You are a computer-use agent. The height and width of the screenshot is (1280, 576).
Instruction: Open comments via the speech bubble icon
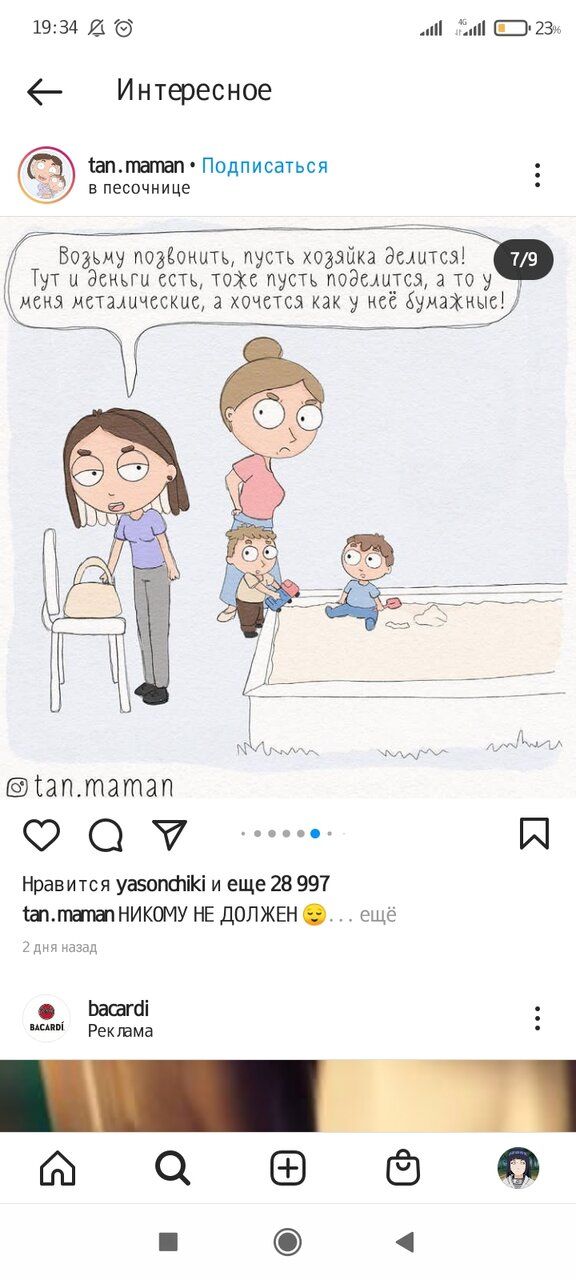point(105,834)
